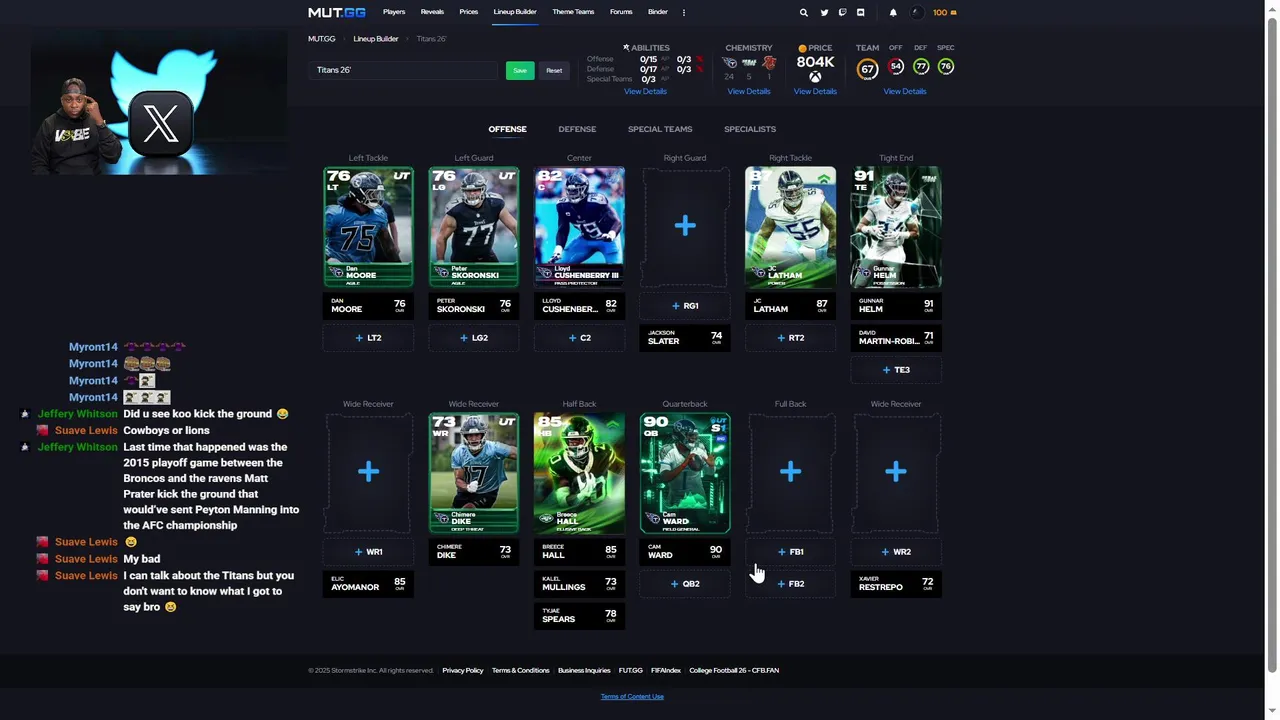Select the Kalel Mullings 73 backup row

[579, 584]
